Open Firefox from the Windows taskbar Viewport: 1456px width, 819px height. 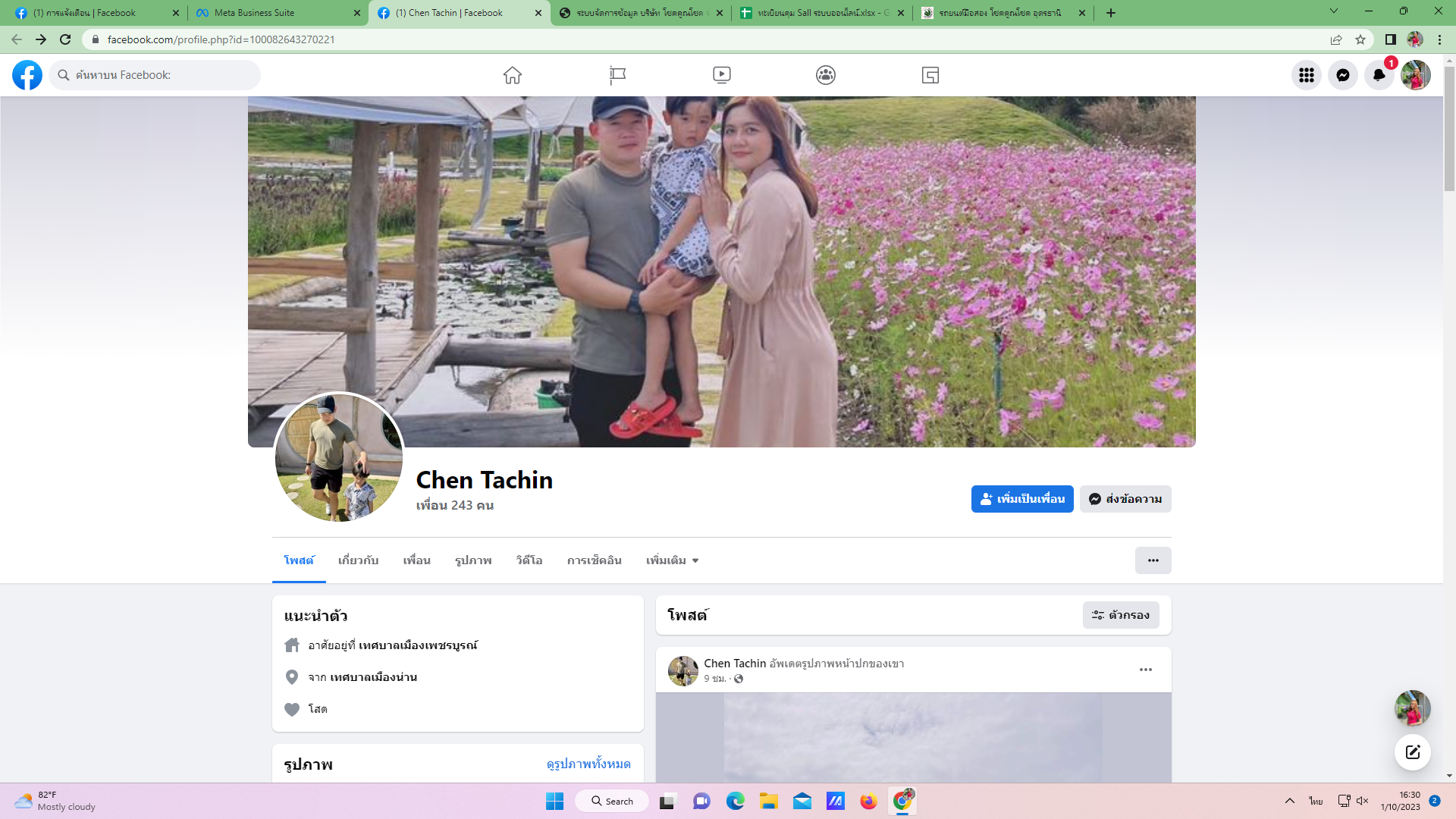[868, 802]
